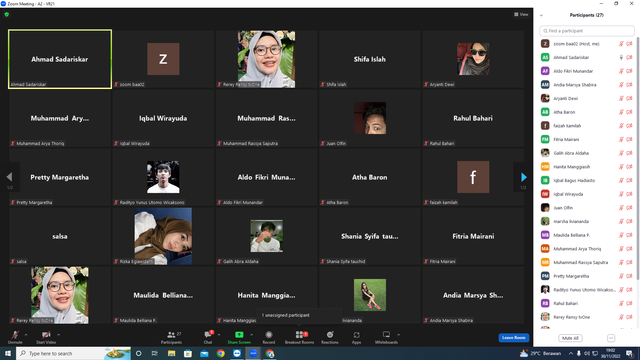Open Breakout Rooms
The image size is (640, 360).
click(x=299, y=337)
